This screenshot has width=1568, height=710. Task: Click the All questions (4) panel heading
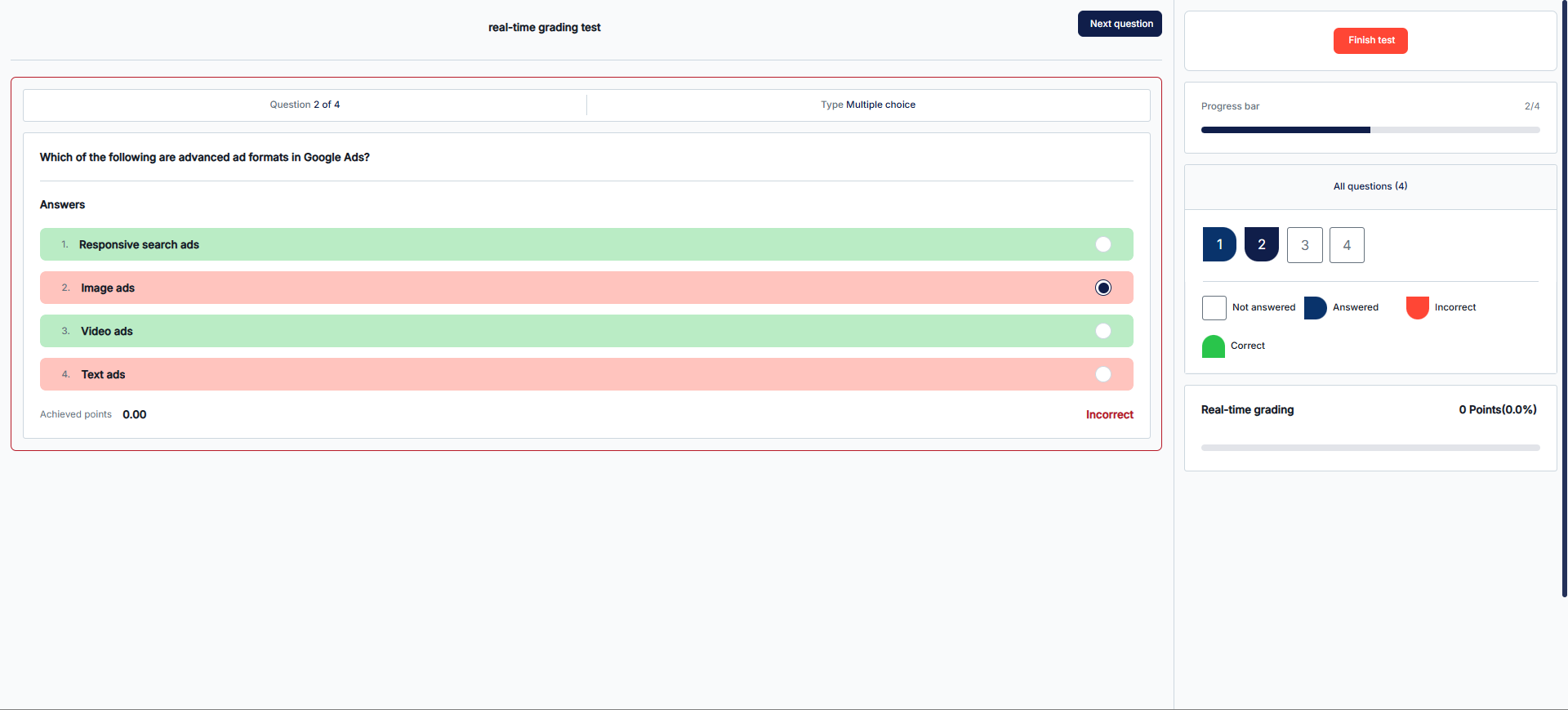(1370, 186)
